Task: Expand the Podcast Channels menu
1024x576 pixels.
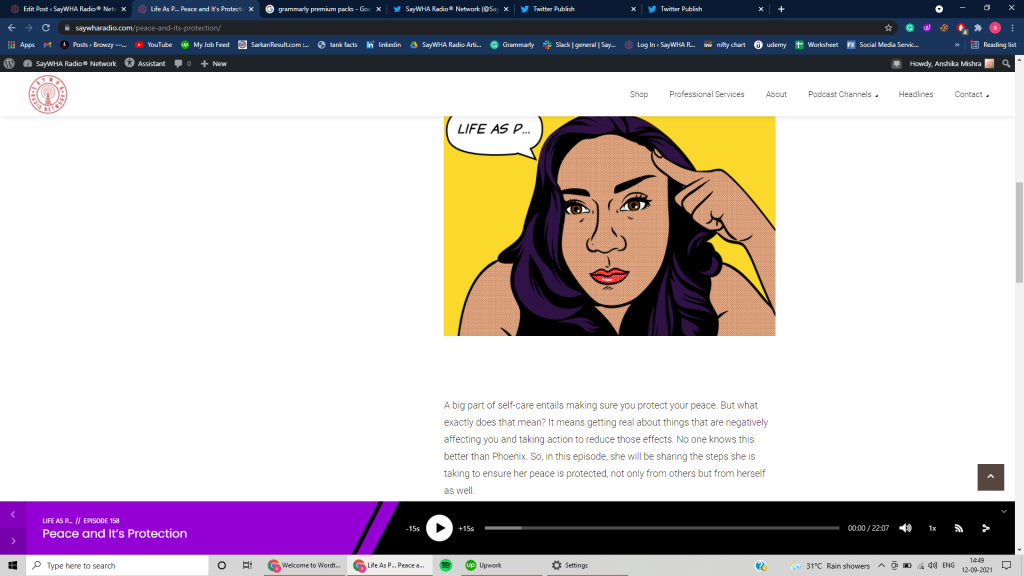Action: 842,94
